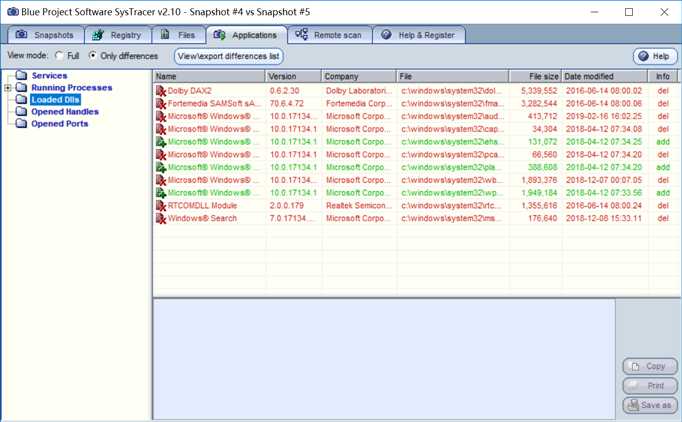Click the Help button question-mark icon
Image resolution: width=682 pixels, height=422 pixels.
(643, 56)
